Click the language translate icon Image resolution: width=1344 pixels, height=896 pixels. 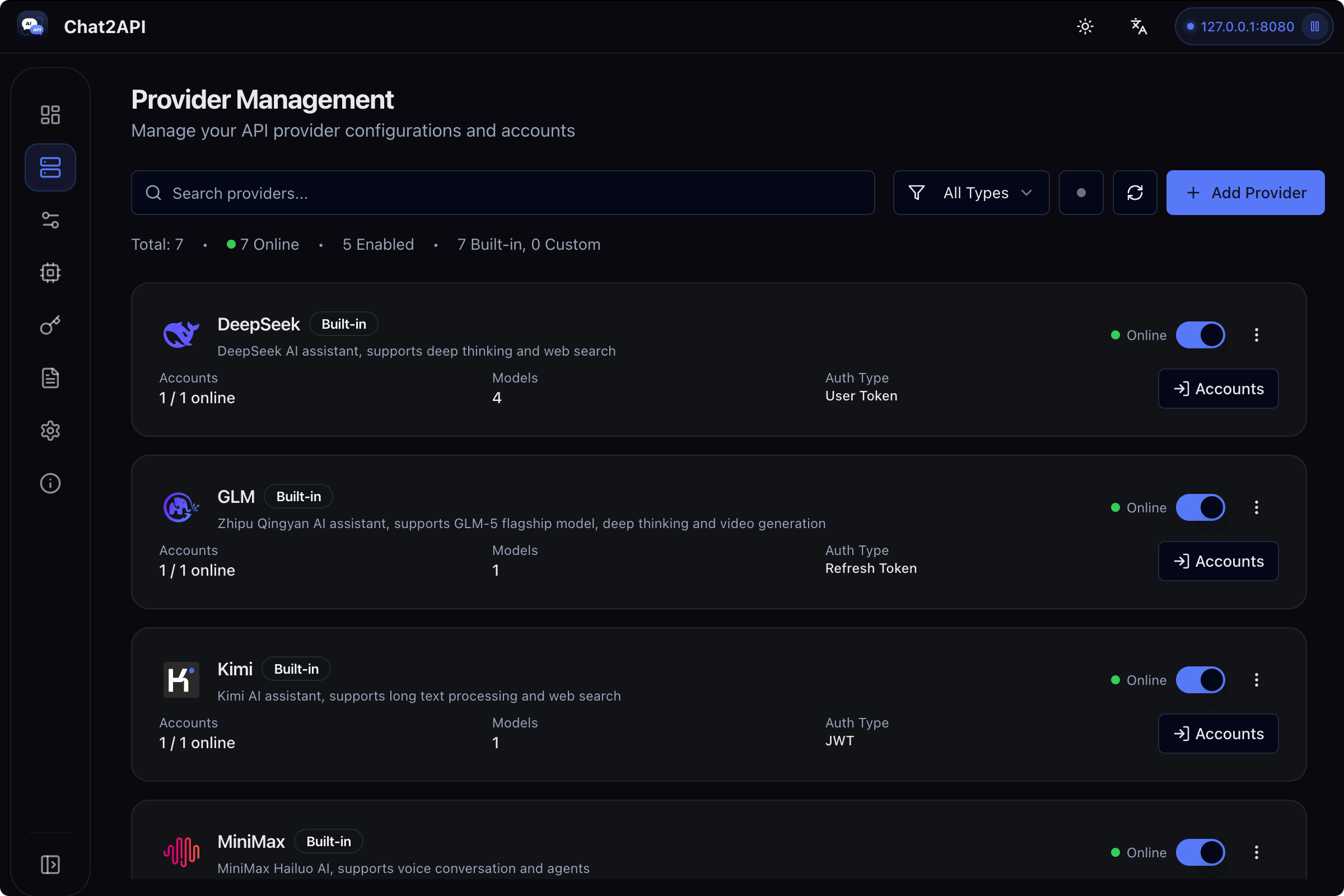[1138, 26]
